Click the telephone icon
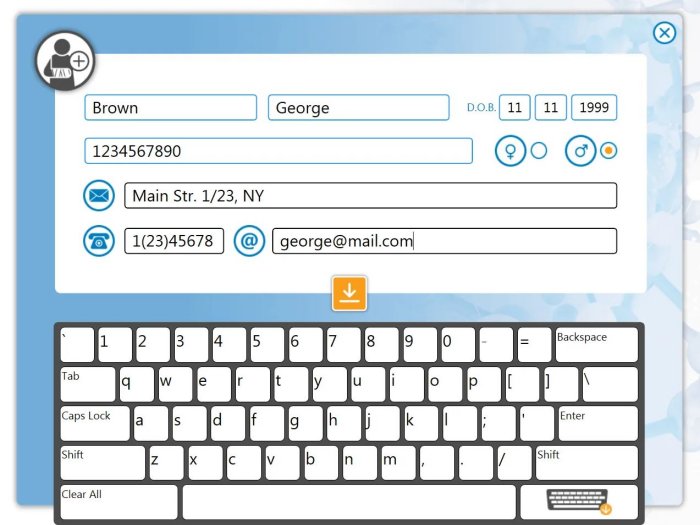700x525 pixels. click(99, 241)
